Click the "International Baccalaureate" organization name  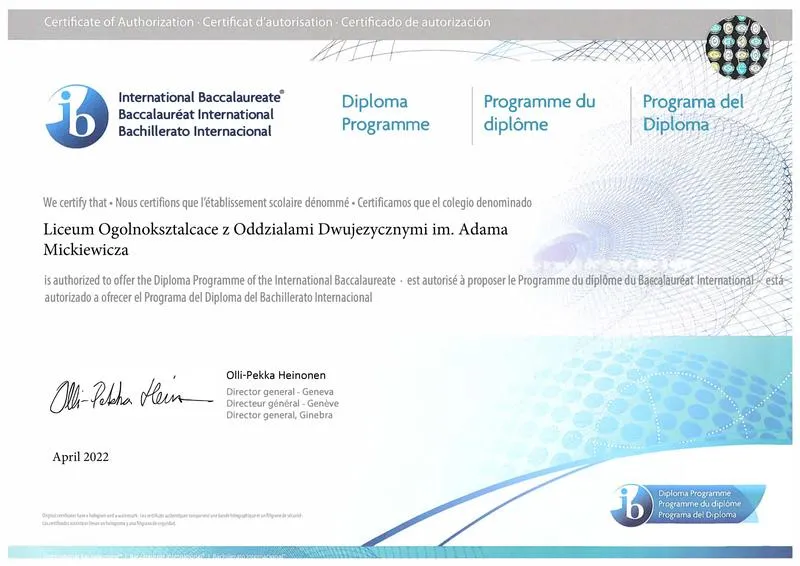tap(201, 98)
